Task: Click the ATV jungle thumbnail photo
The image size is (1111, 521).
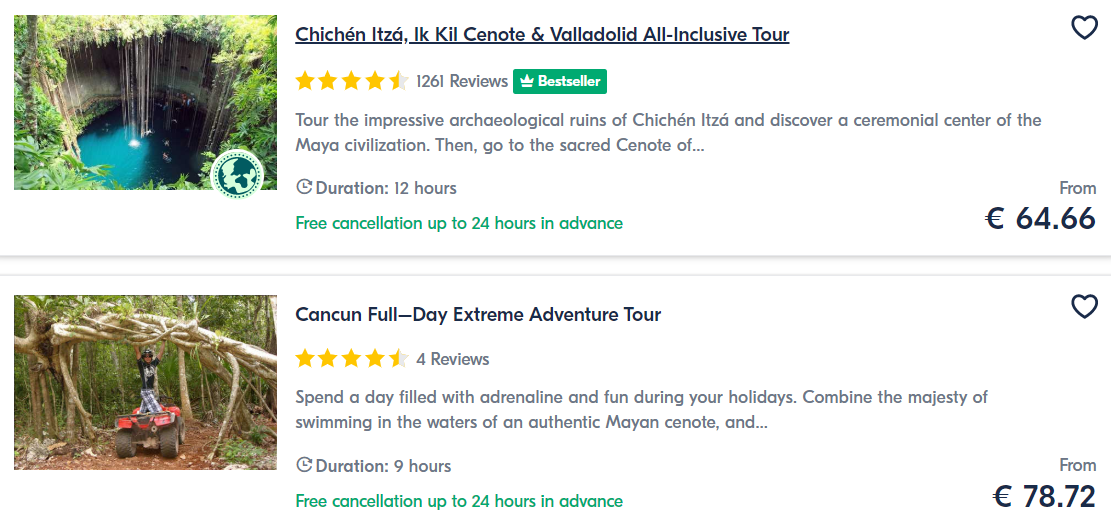Action: [145, 382]
